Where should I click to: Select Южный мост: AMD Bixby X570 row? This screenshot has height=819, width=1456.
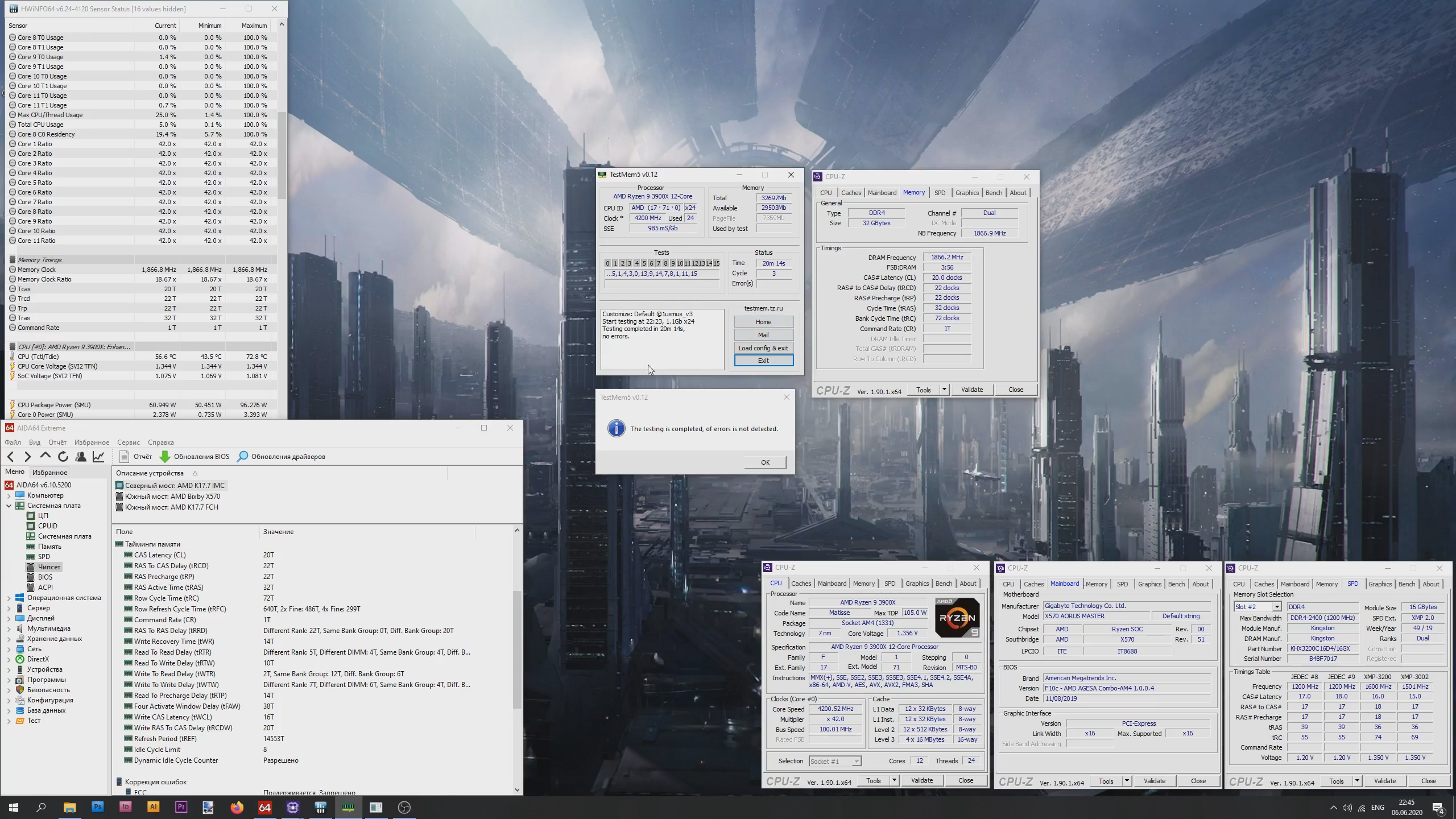[168, 497]
